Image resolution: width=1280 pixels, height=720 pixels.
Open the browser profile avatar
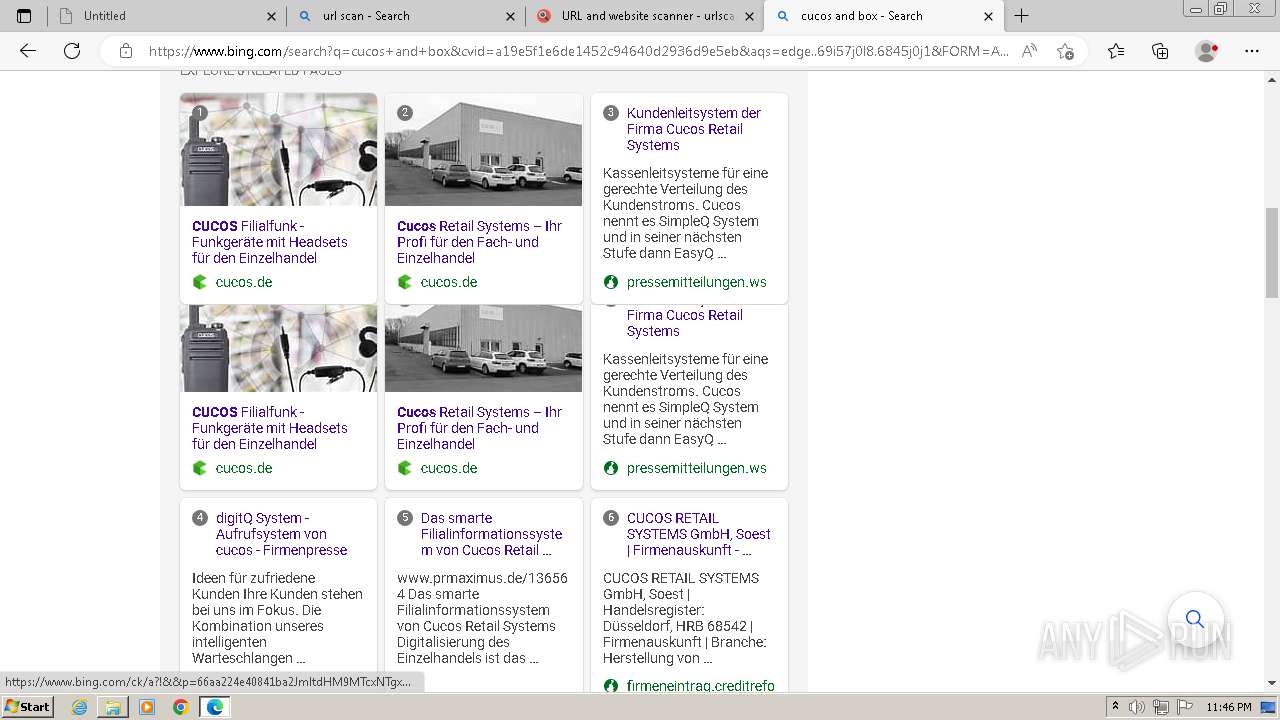[x=1207, y=51]
